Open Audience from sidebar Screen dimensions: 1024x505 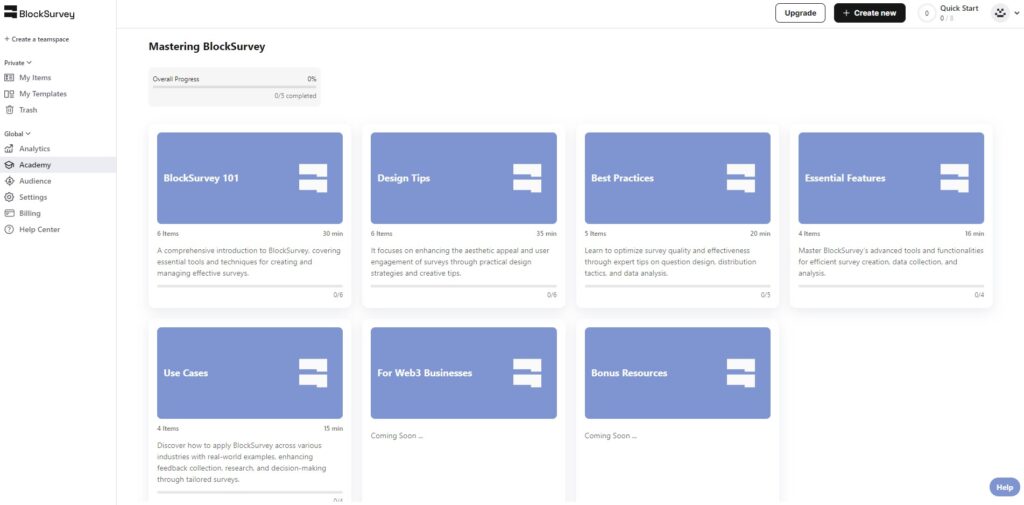coord(58,181)
